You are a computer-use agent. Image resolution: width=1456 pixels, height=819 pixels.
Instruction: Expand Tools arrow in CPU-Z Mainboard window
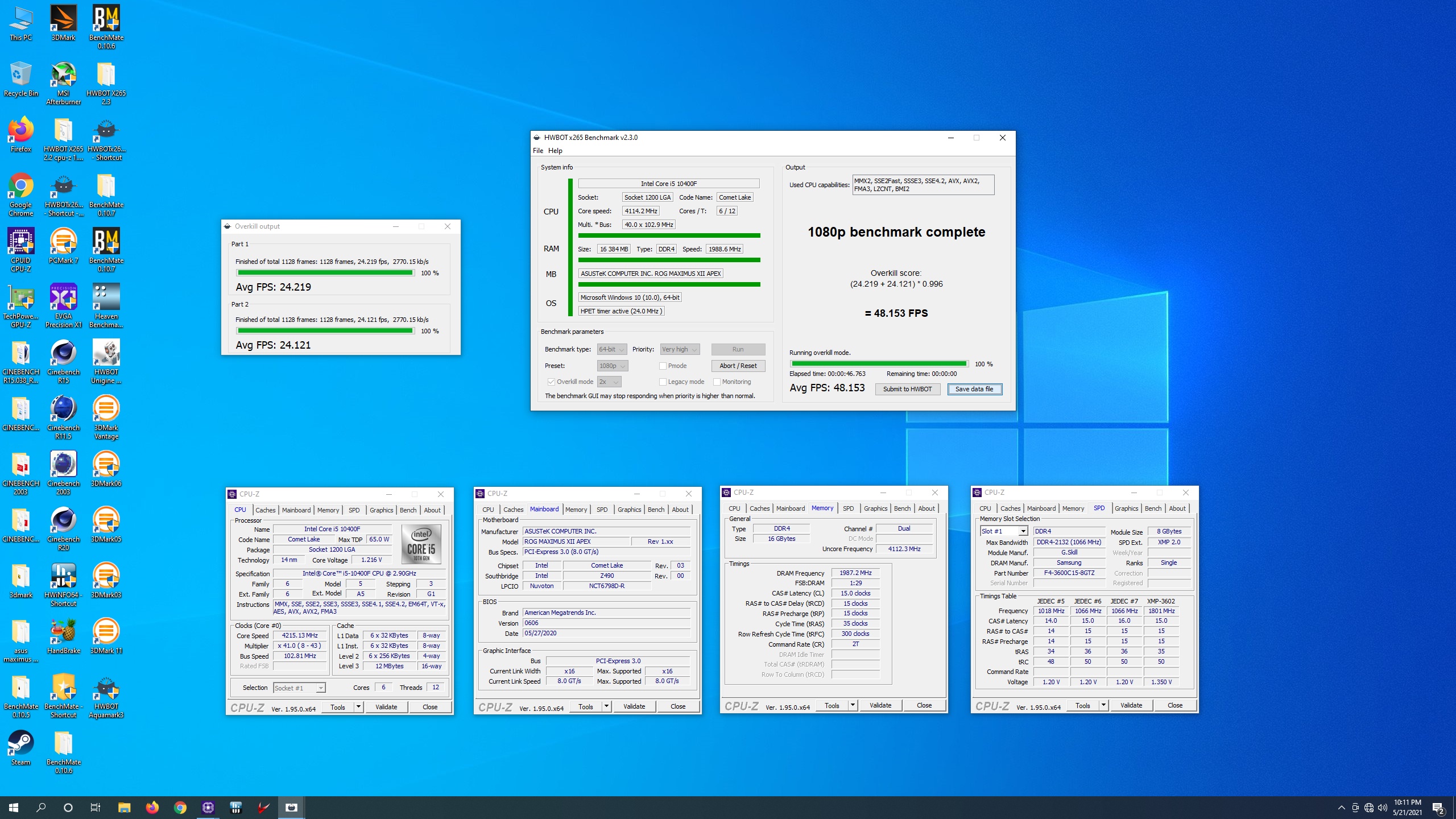click(606, 706)
